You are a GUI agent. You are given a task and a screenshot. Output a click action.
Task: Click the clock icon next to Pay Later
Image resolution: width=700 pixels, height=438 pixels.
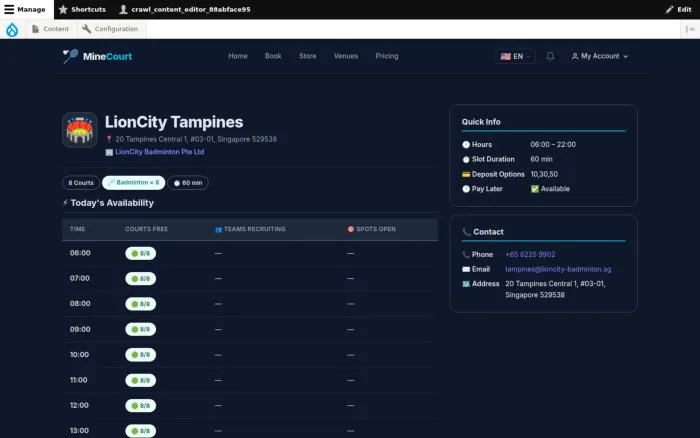(x=466, y=189)
